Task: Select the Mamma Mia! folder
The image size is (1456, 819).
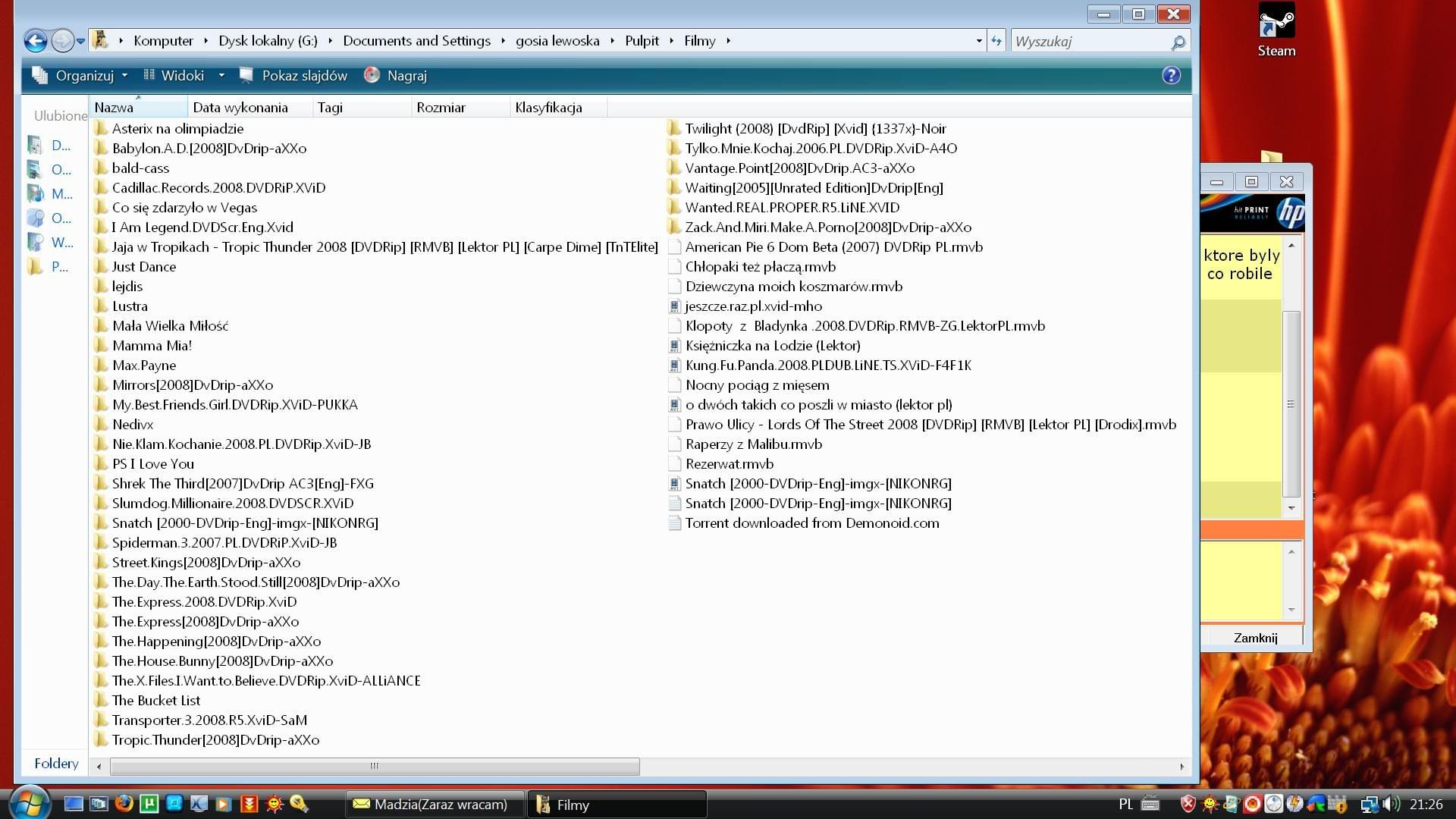Action: 143,346
